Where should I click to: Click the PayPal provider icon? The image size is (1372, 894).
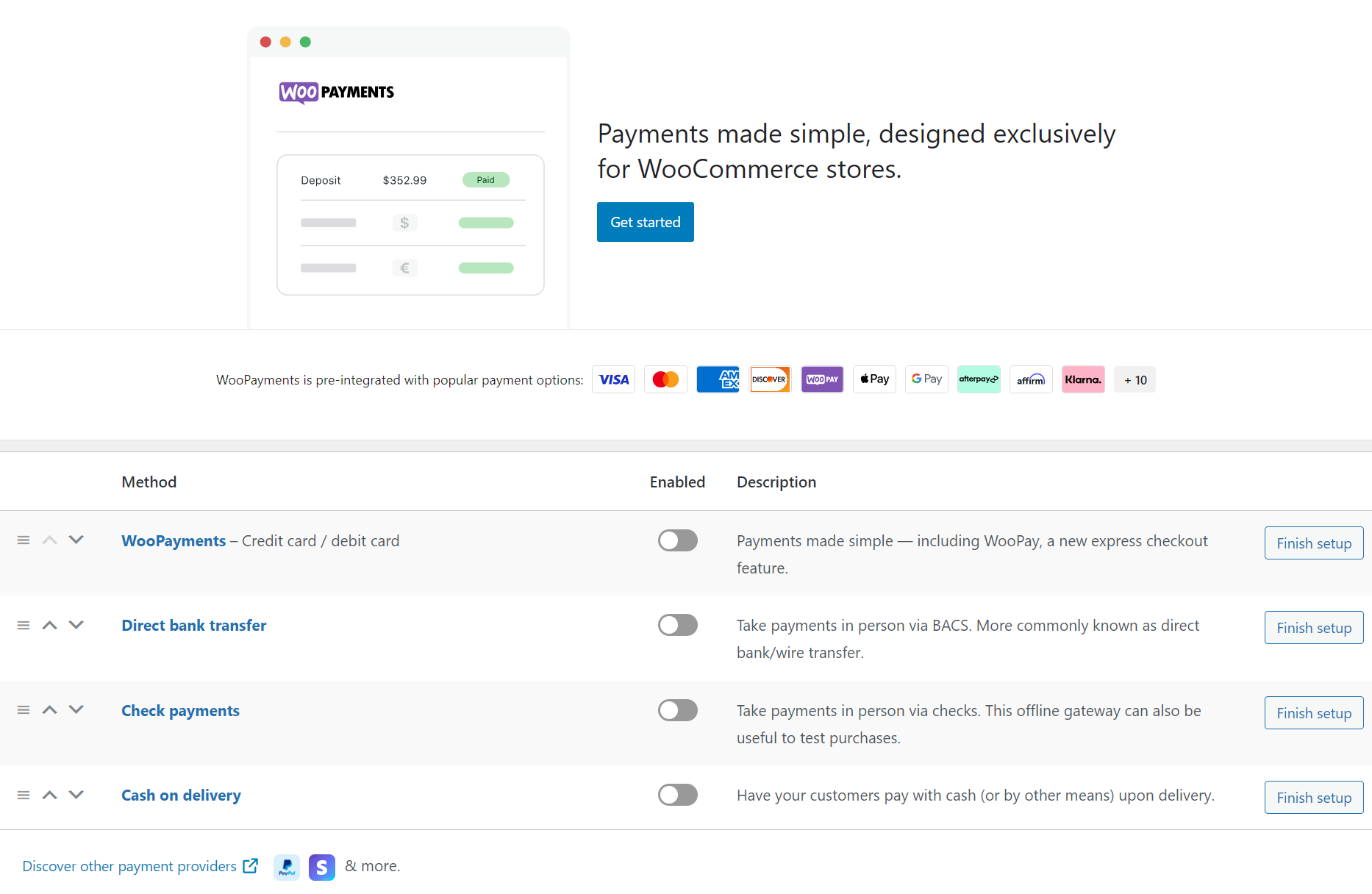[x=287, y=867]
